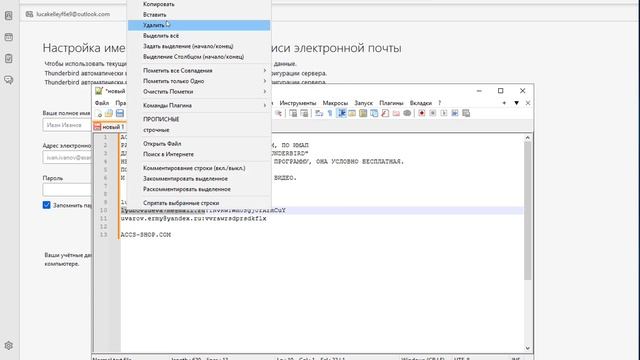Open Thunderbird chat sidebar icon
This screenshot has width=640, height=360.
tap(9, 80)
